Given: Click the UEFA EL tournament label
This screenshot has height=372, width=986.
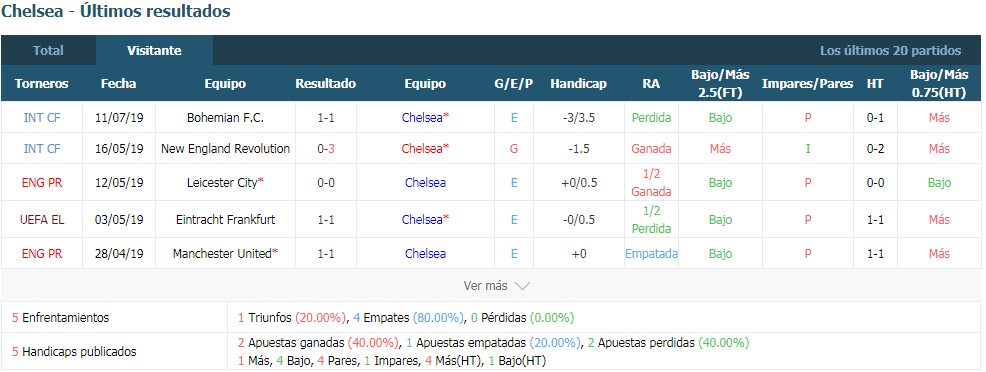Looking at the screenshot, I should pos(42,220).
